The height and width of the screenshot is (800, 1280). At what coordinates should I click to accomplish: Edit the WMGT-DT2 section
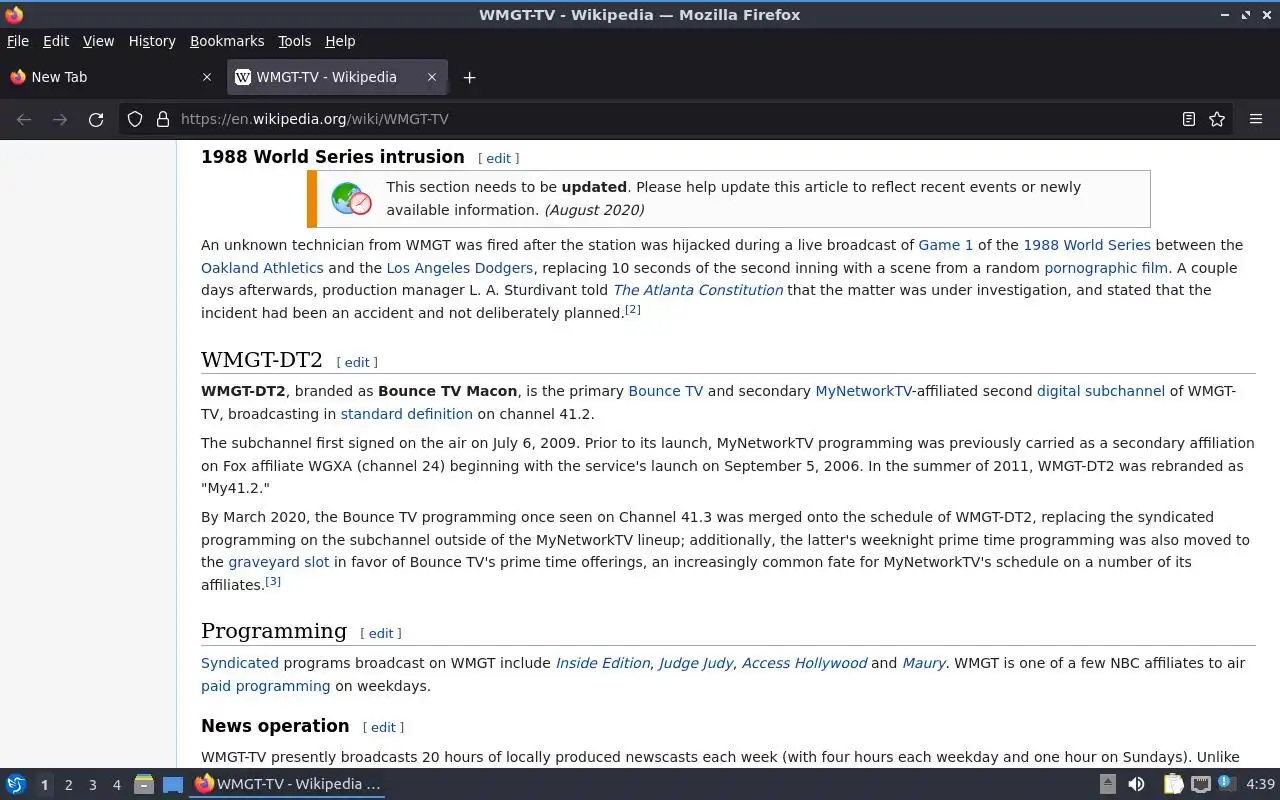tap(357, 362)
